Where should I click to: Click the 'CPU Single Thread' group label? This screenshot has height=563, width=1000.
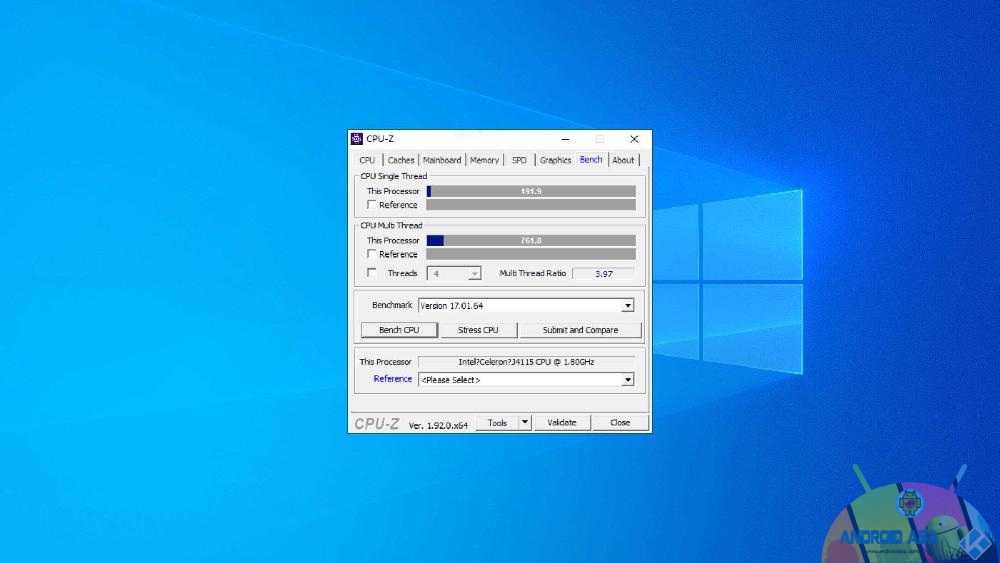click(x=393, y=176)
